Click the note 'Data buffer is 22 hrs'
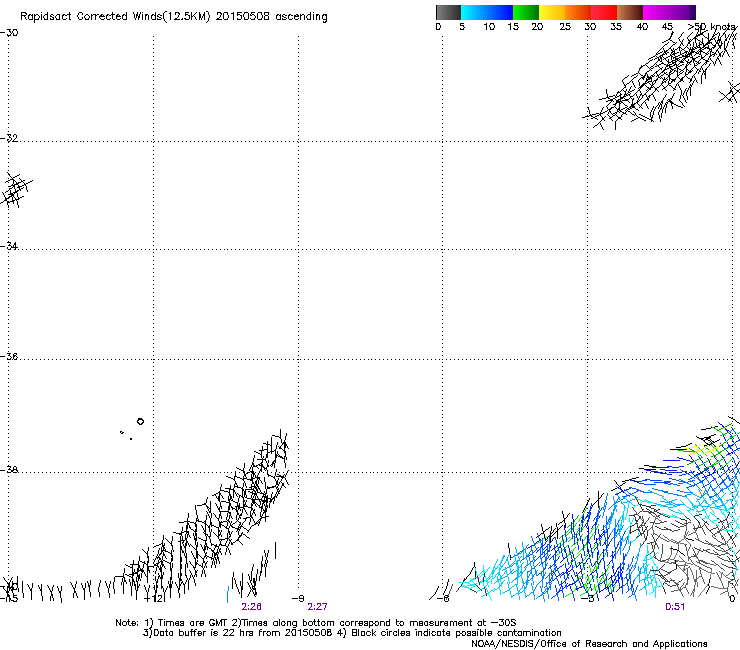740x650 pixels. point(204,633)
